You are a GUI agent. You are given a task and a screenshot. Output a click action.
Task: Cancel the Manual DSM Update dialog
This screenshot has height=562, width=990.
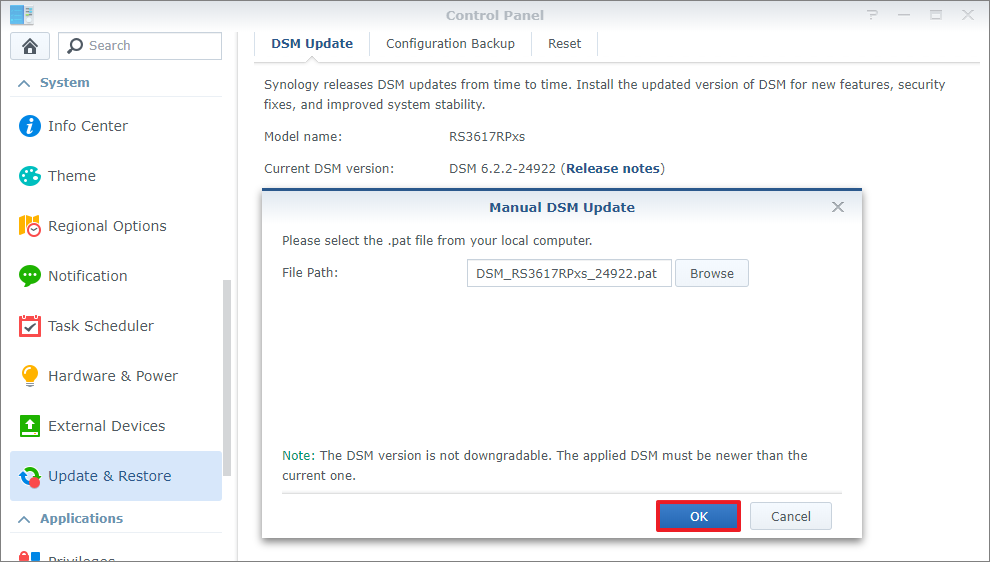point(790,516)
